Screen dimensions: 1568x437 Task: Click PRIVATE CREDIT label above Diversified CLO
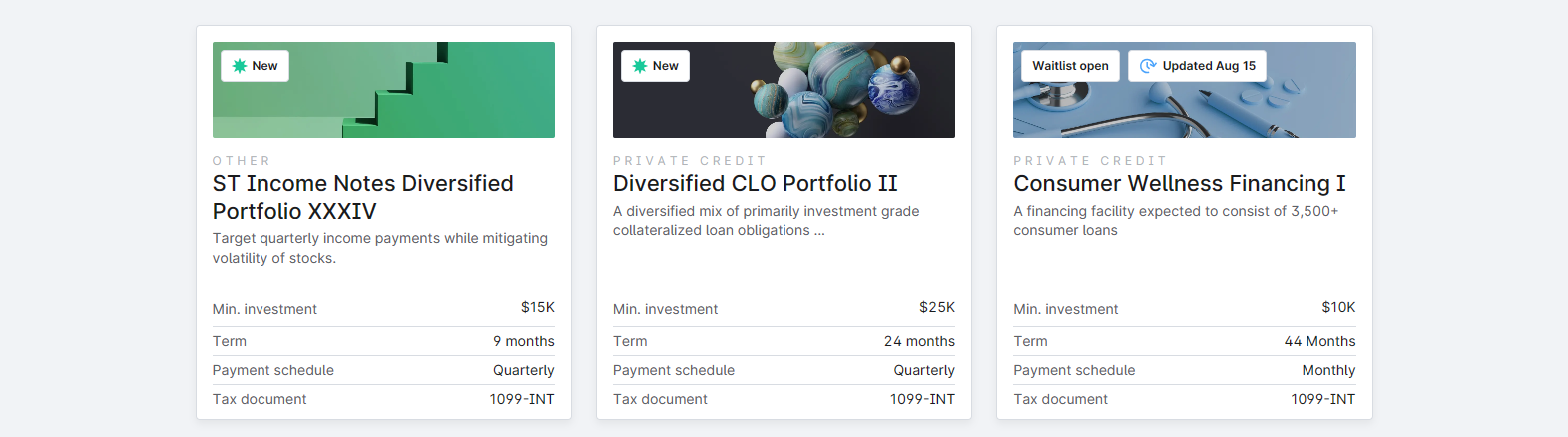pos(690,160)
